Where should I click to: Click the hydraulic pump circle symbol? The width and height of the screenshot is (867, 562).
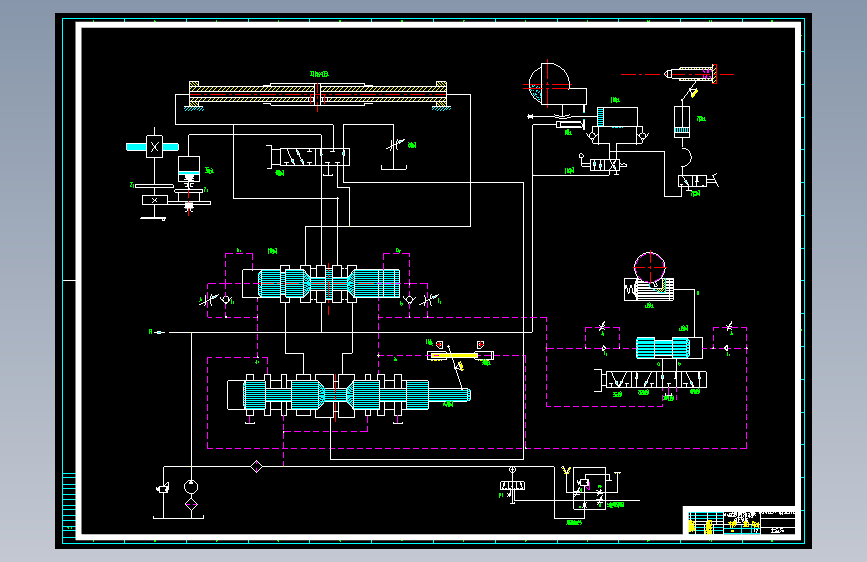click(191, 487)
